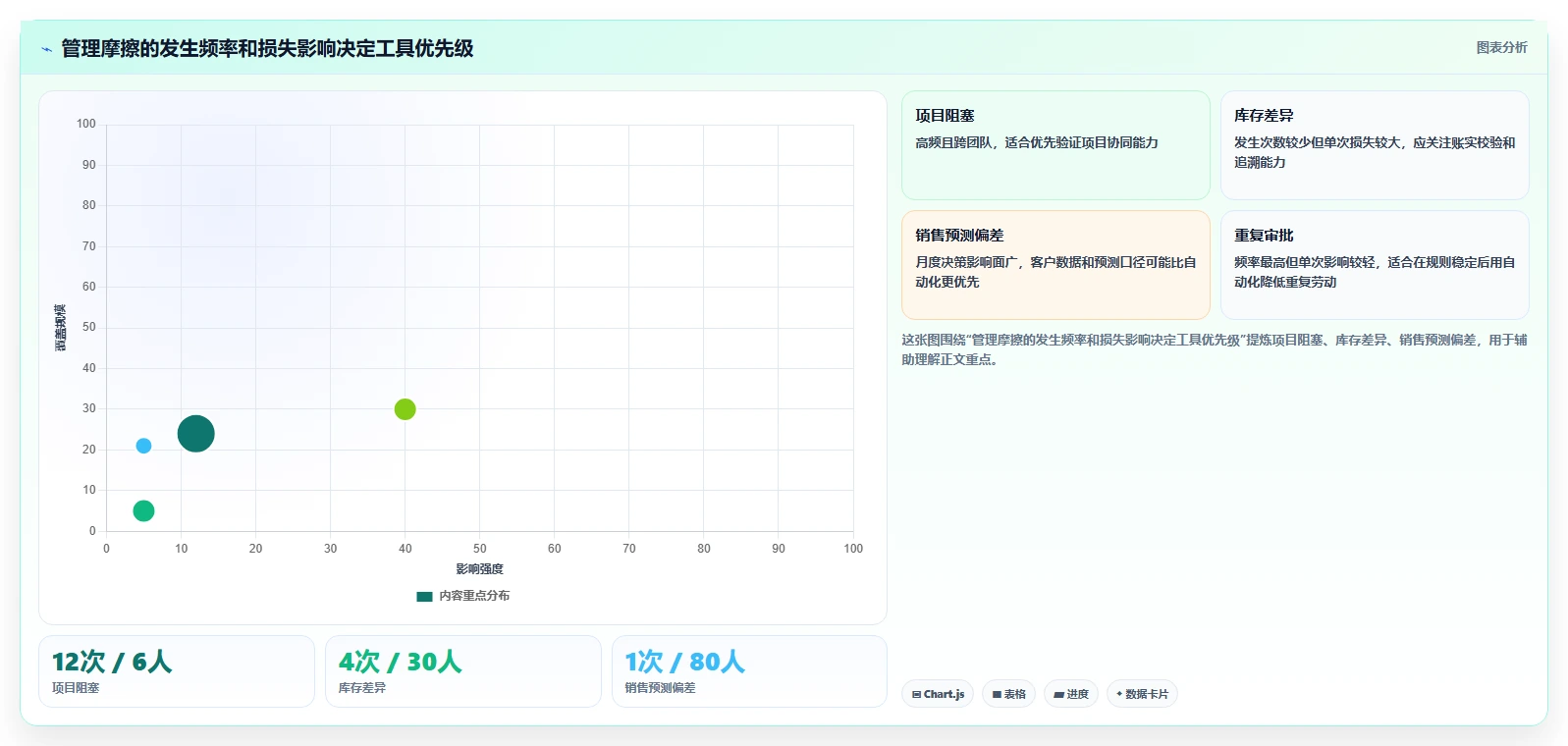Click the description 高频且跨团队，适合优先验证项目协同能力
Screen dimensions: 1568x746
click(x=1037, y=142)
